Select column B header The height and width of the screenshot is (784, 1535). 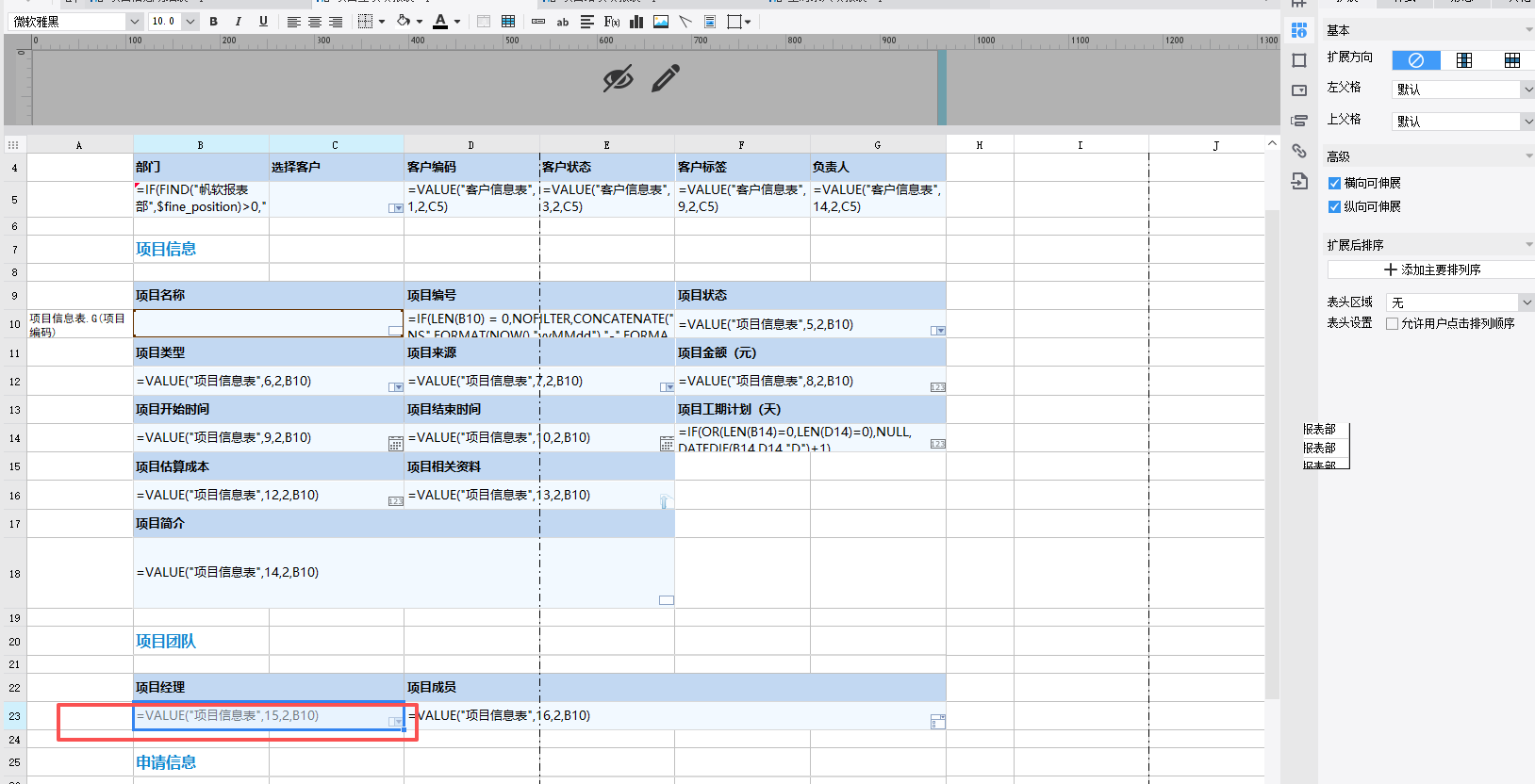[201, 145]
